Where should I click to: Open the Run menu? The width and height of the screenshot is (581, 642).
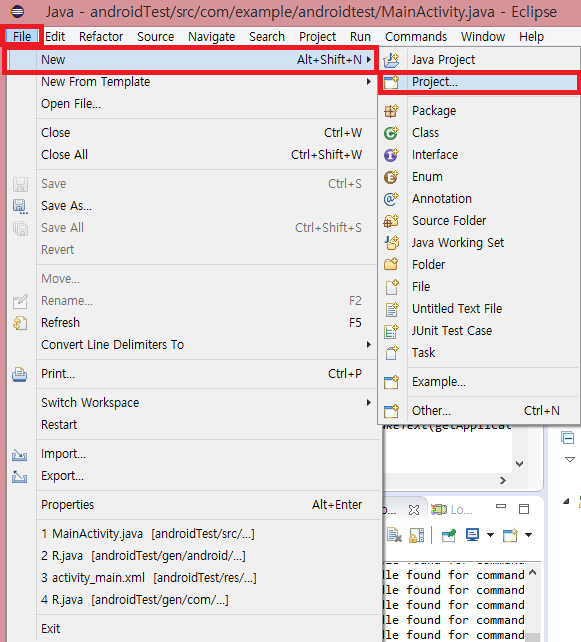click(x=360, y=37)
